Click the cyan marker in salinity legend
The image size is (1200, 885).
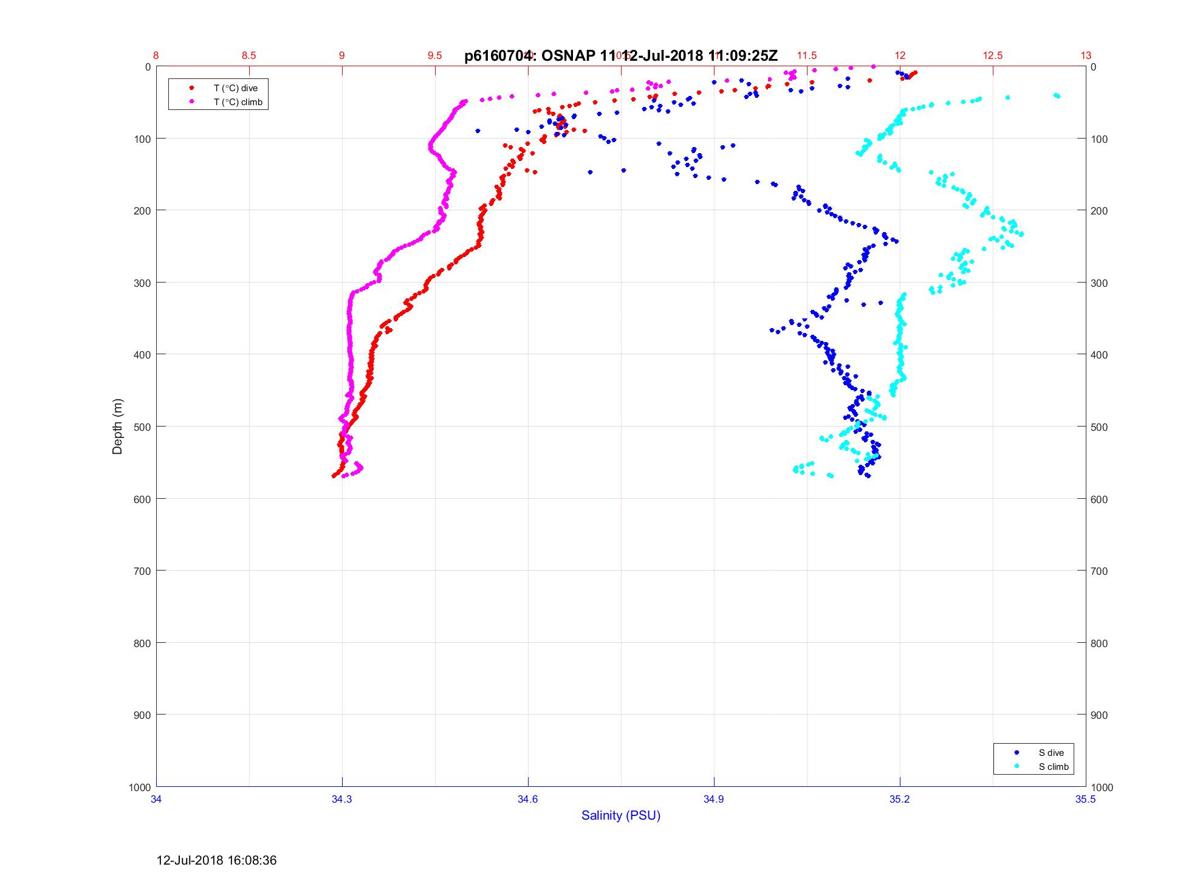1017,766
